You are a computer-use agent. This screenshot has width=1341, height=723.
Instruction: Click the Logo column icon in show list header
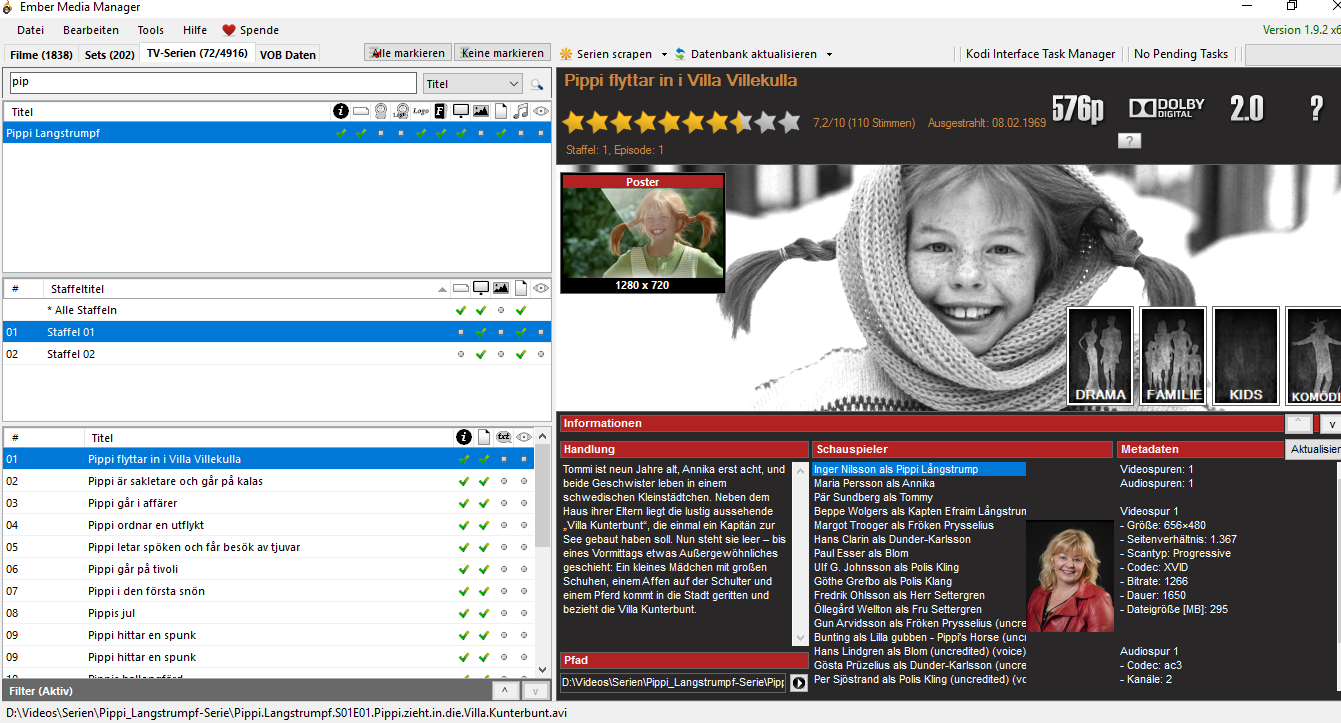[421, 112]
